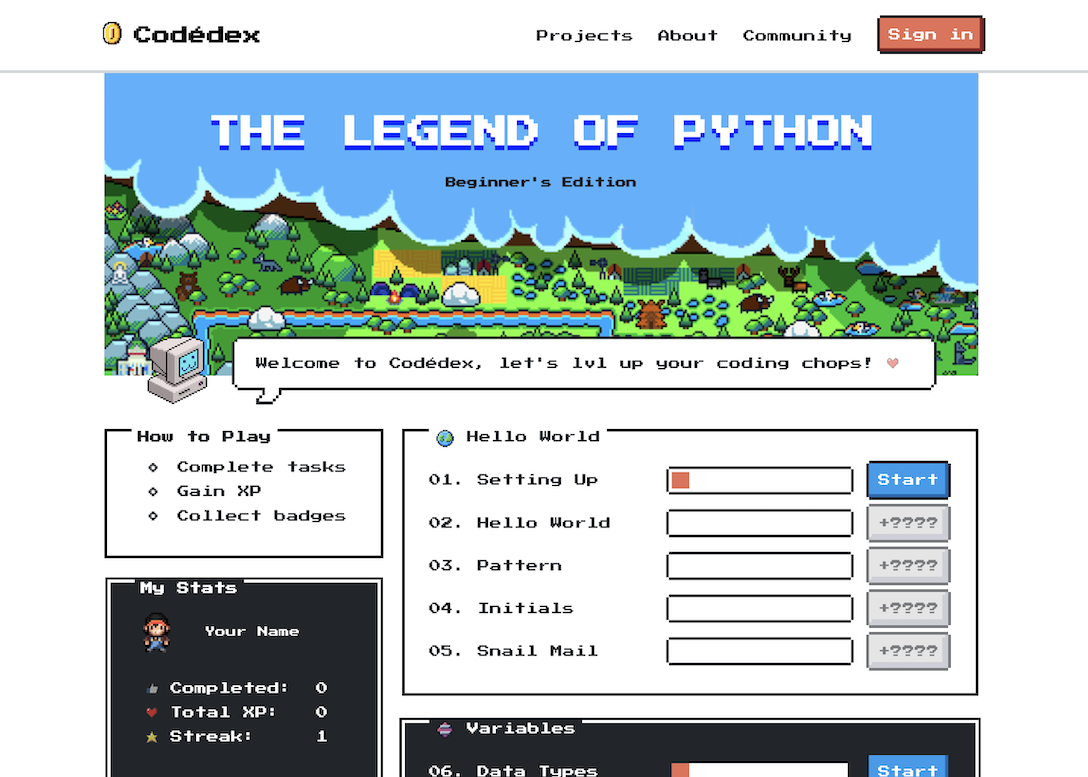The height and width of the screenshot is (777, 1088).
Task: Click the Setting Up progress bar
Action: pos(759,480)
